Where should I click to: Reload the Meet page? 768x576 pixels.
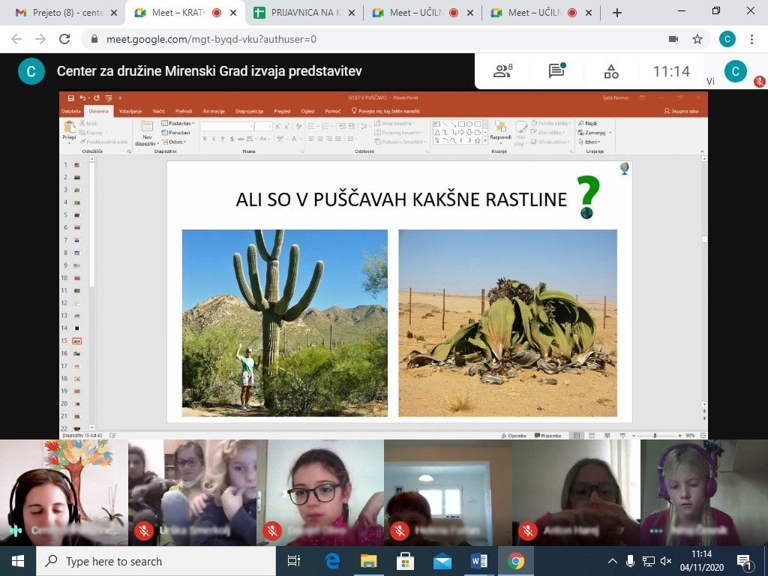click(x=65, y=39)
